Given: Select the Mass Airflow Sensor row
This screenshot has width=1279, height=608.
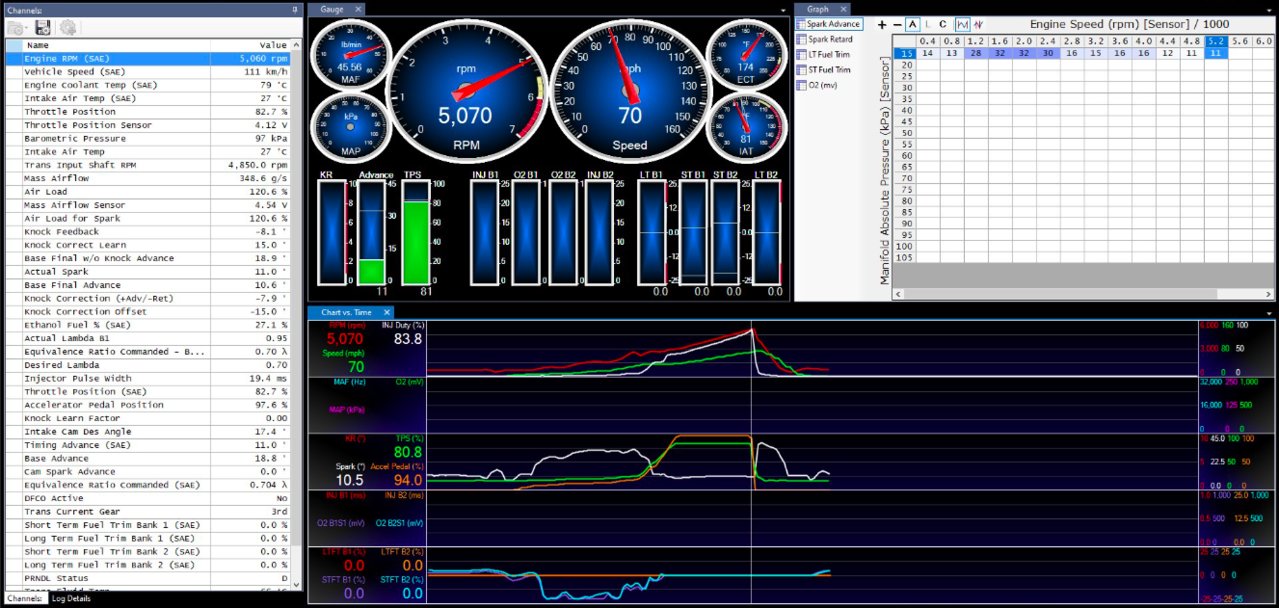Looking at the screenshot, I should click(148, 205).
